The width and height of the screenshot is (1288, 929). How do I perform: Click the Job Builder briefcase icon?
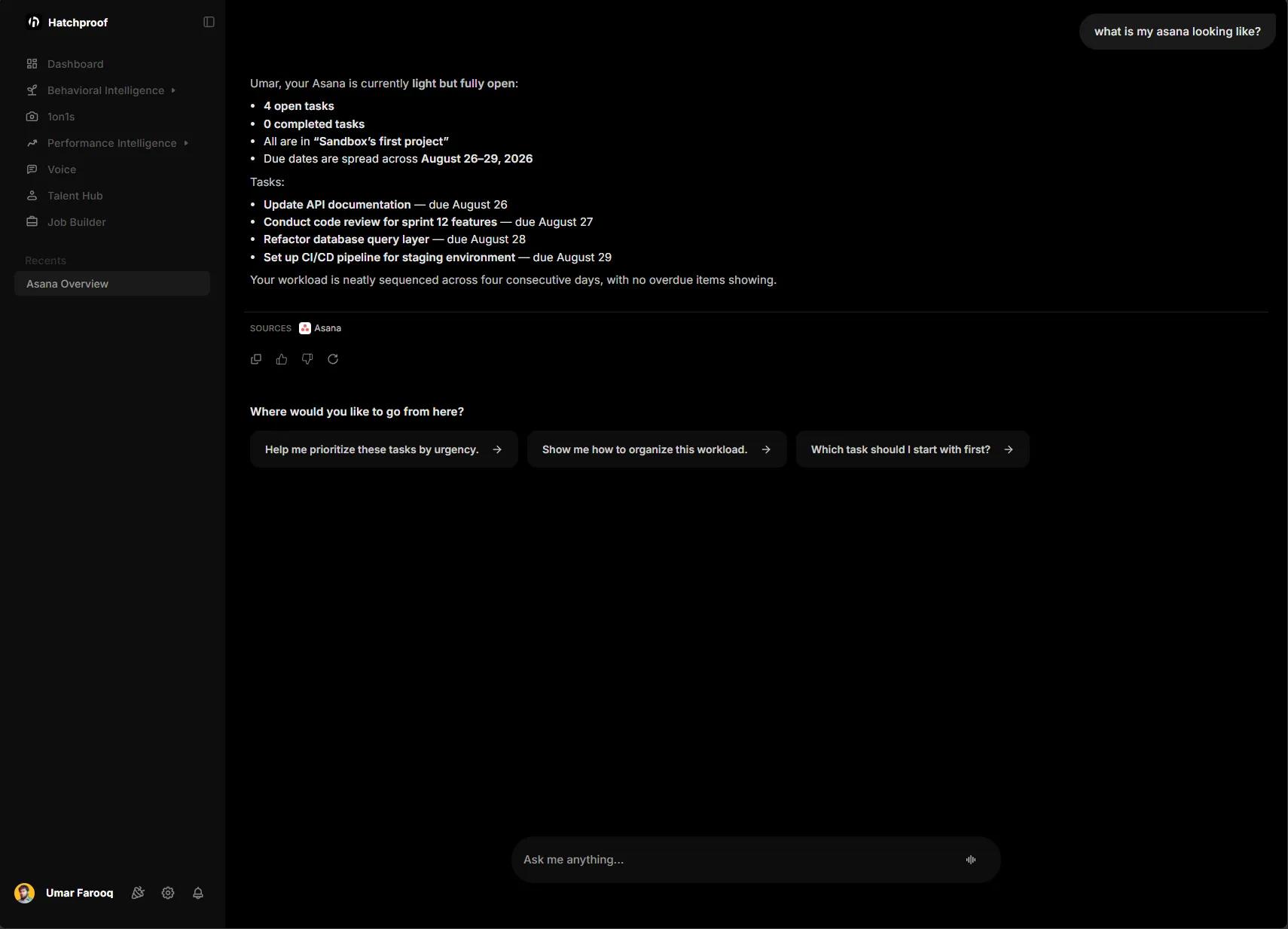pos(32,222)
